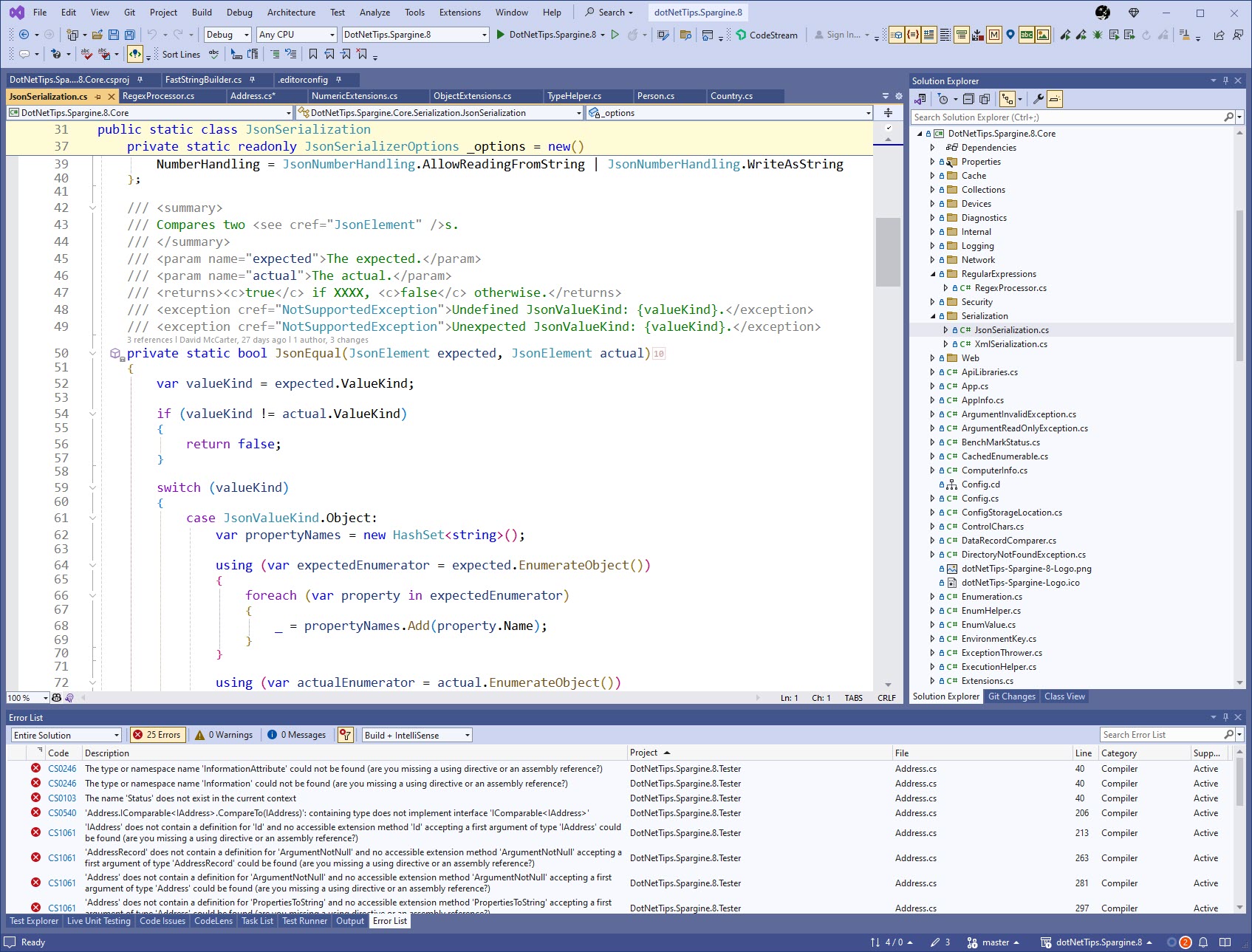This screenshot has height=952, width=1252.
Task: Start debugging with the green play icon
Action: 500,35
